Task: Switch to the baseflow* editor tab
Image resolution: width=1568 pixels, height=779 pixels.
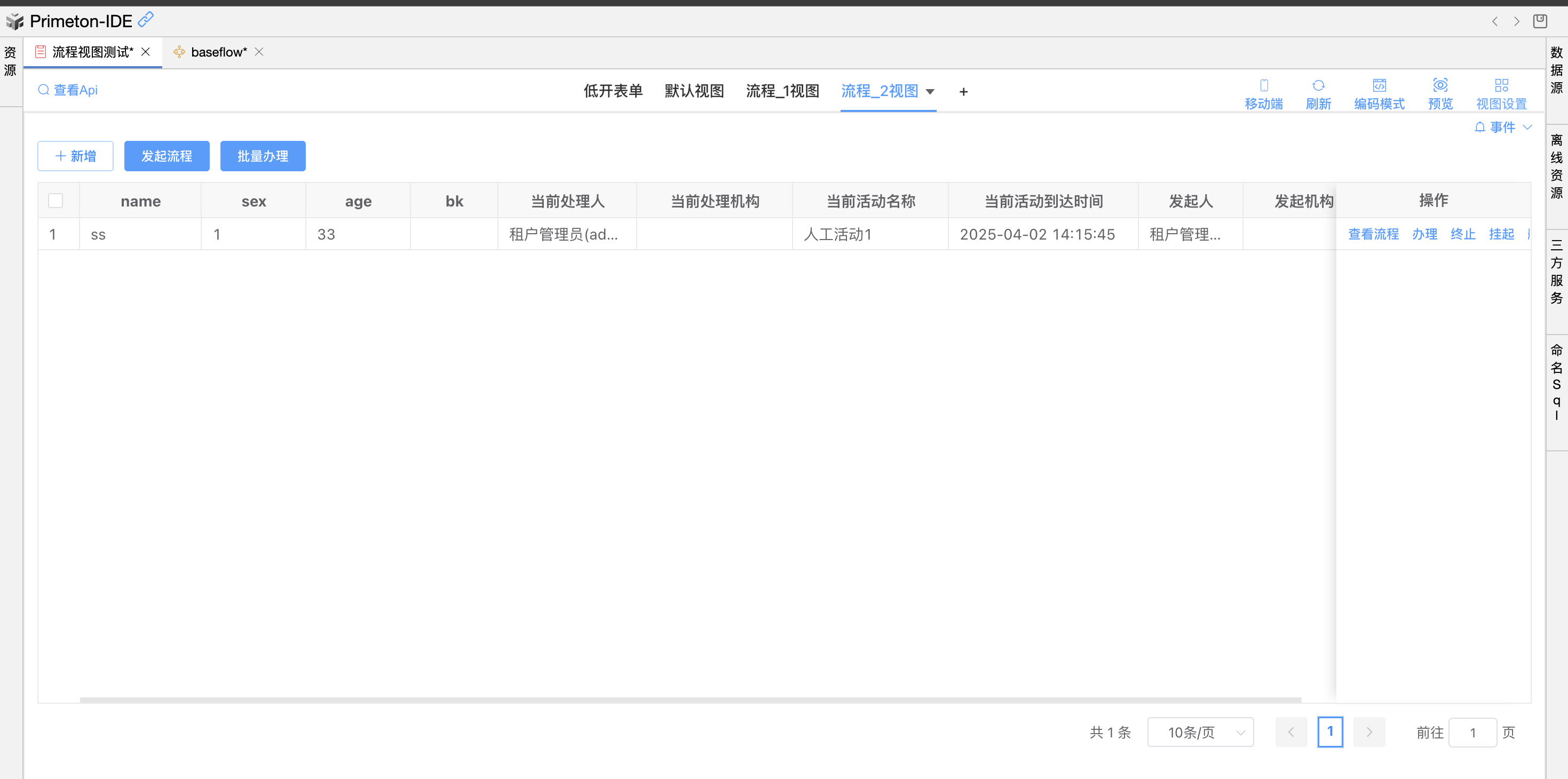Action: [x=218, y=52]
